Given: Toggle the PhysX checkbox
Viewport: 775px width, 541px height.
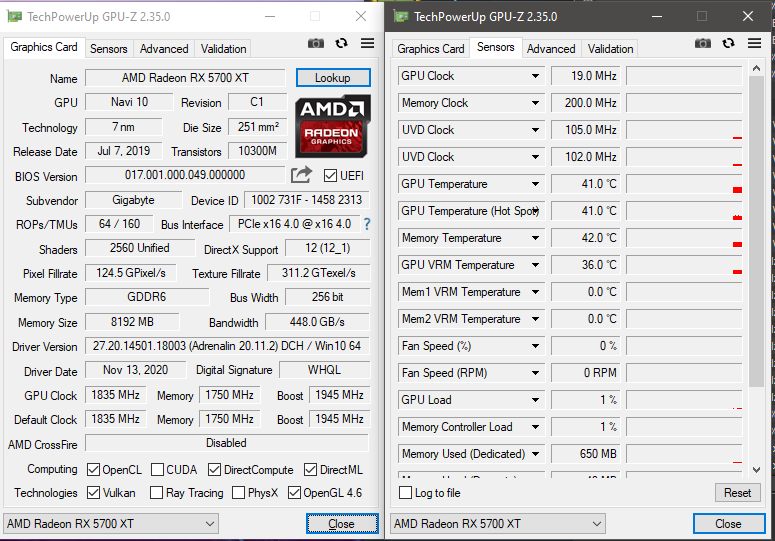Looking at the screenshot, I should [x=239, y=493].
